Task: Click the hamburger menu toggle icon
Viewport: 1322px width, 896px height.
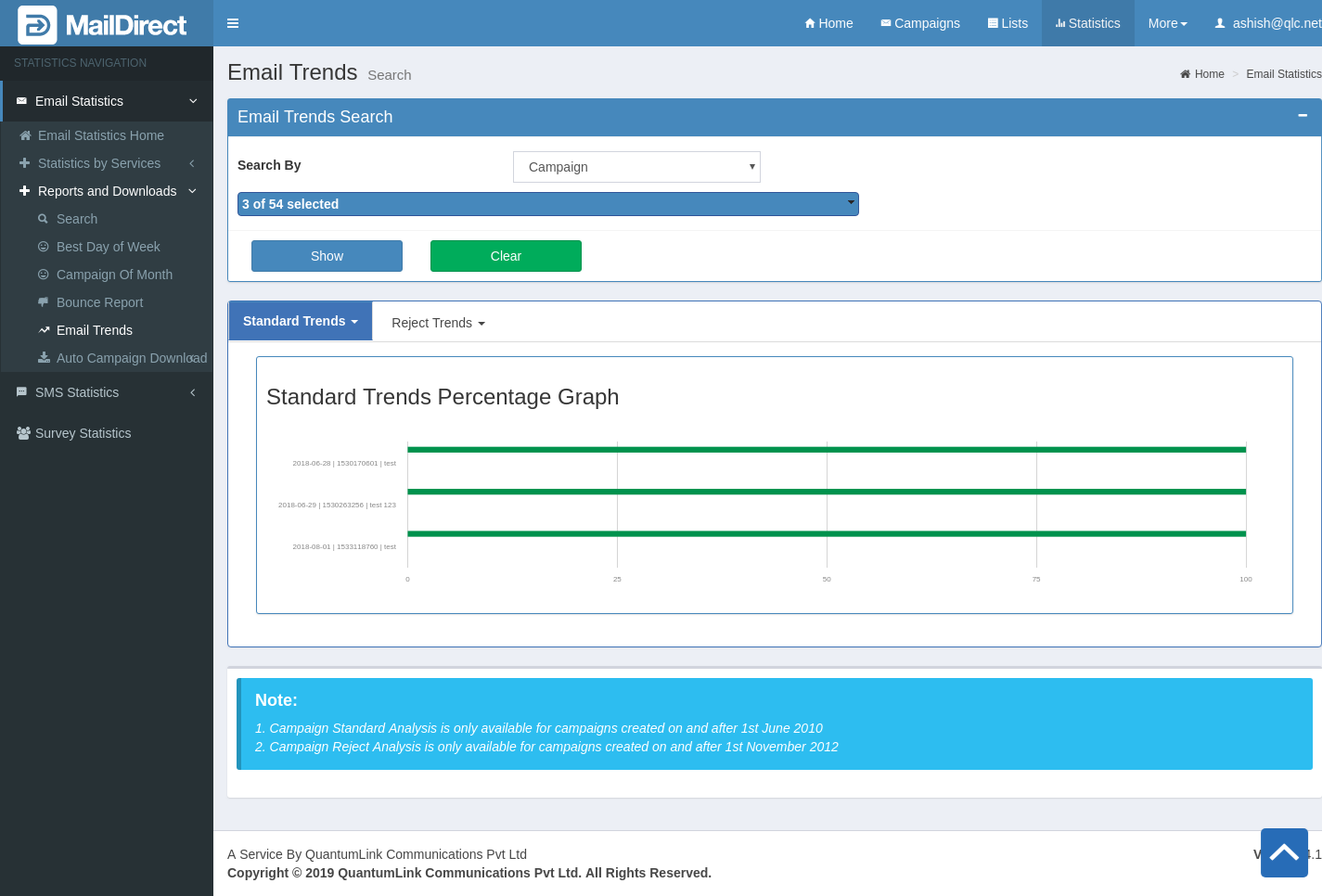Action: click(x=233, y=23)
